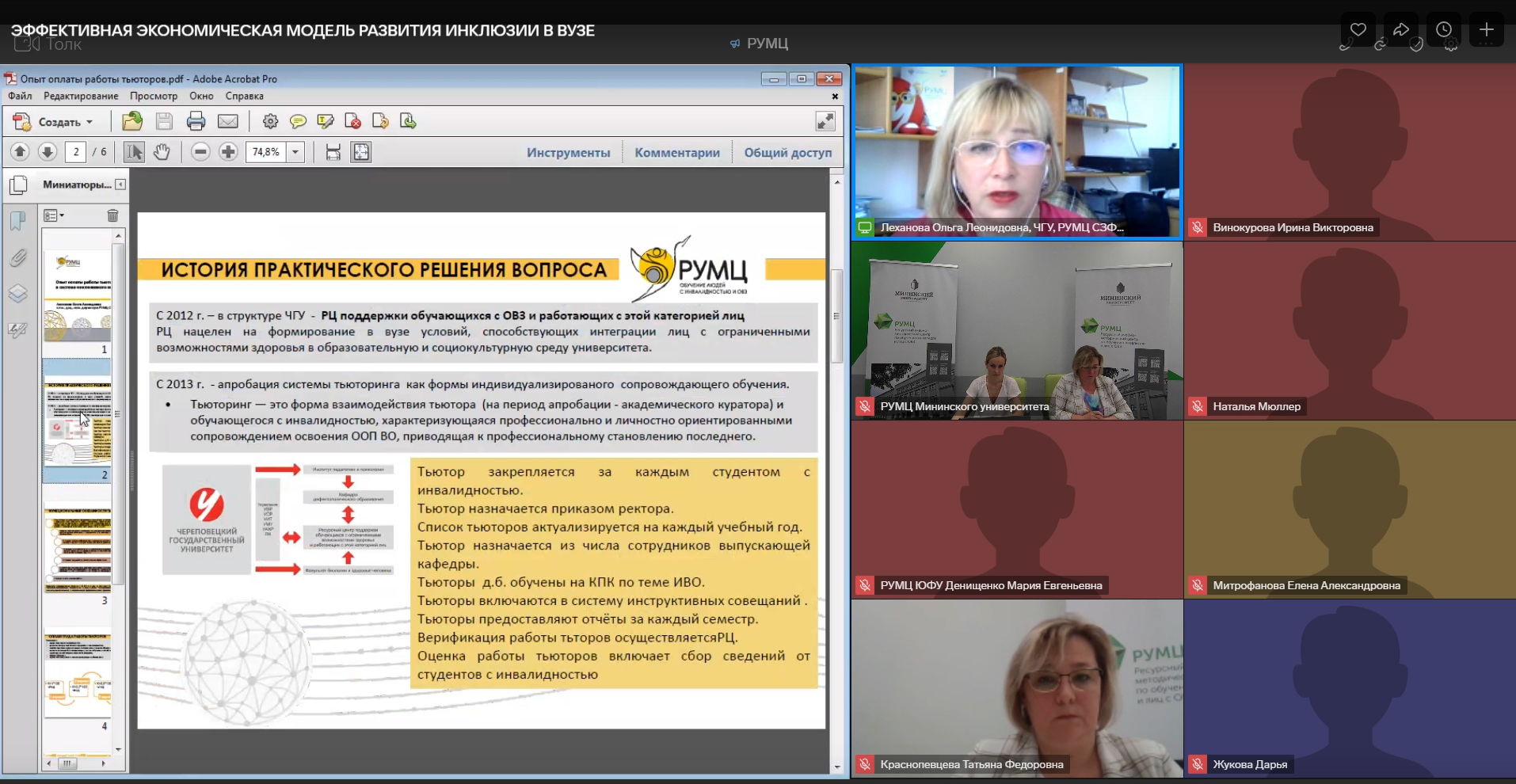Viewport: 1516px width, 784px height.
Task: Select page 3 thumbnail
Action: pos(78,550)
